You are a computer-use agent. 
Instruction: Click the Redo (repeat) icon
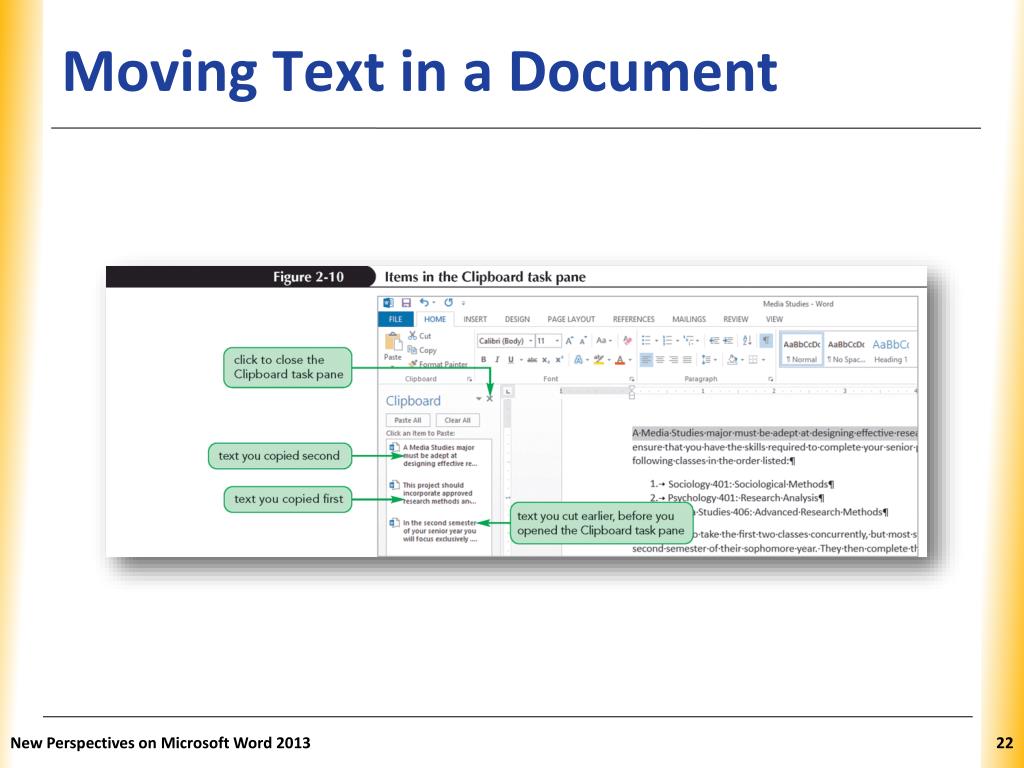[449, 303]
